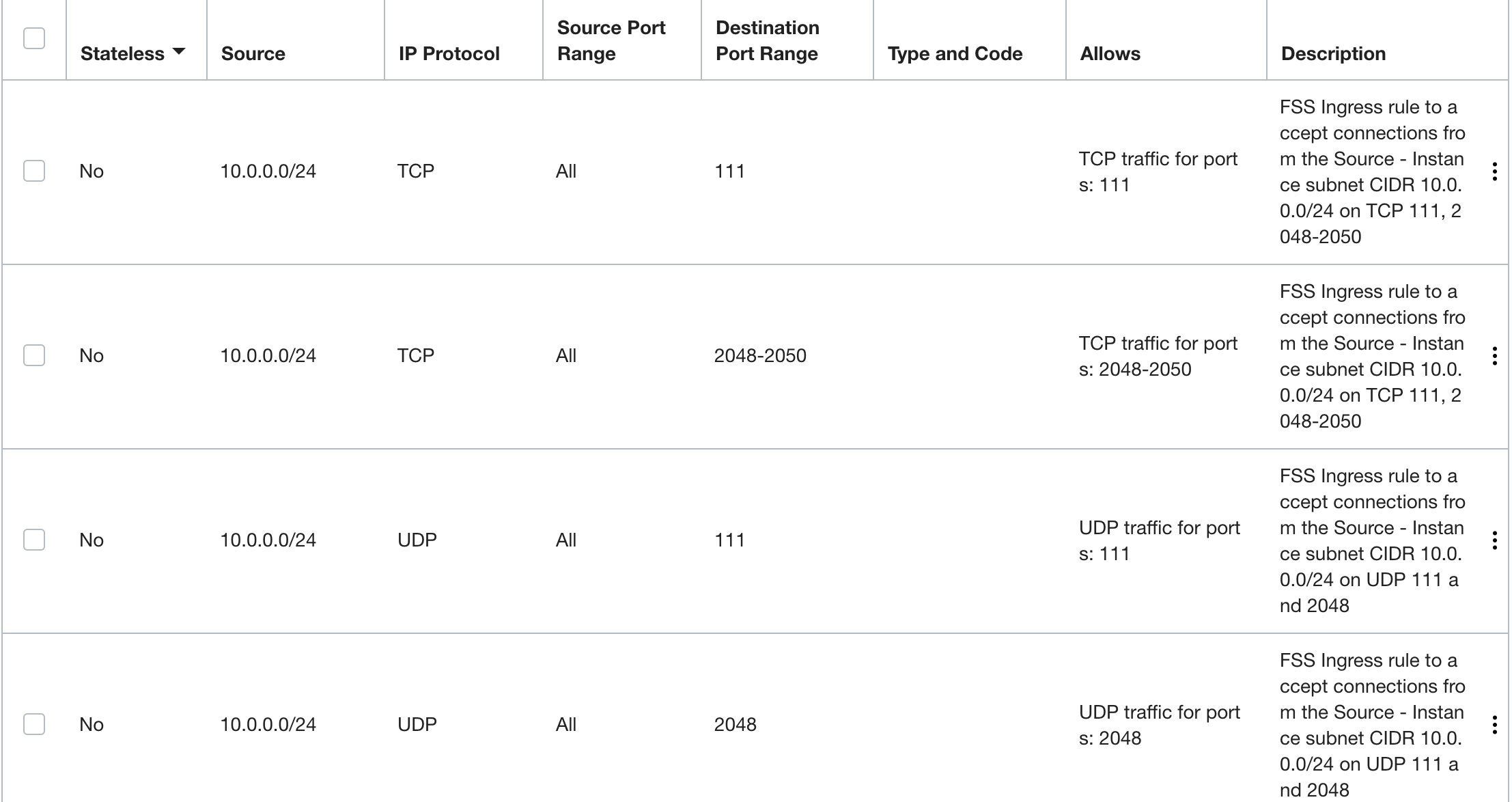Open actions menu for TCP 2048-2050 rule
Screen dimensions: 1512x802
(1496, 355)
